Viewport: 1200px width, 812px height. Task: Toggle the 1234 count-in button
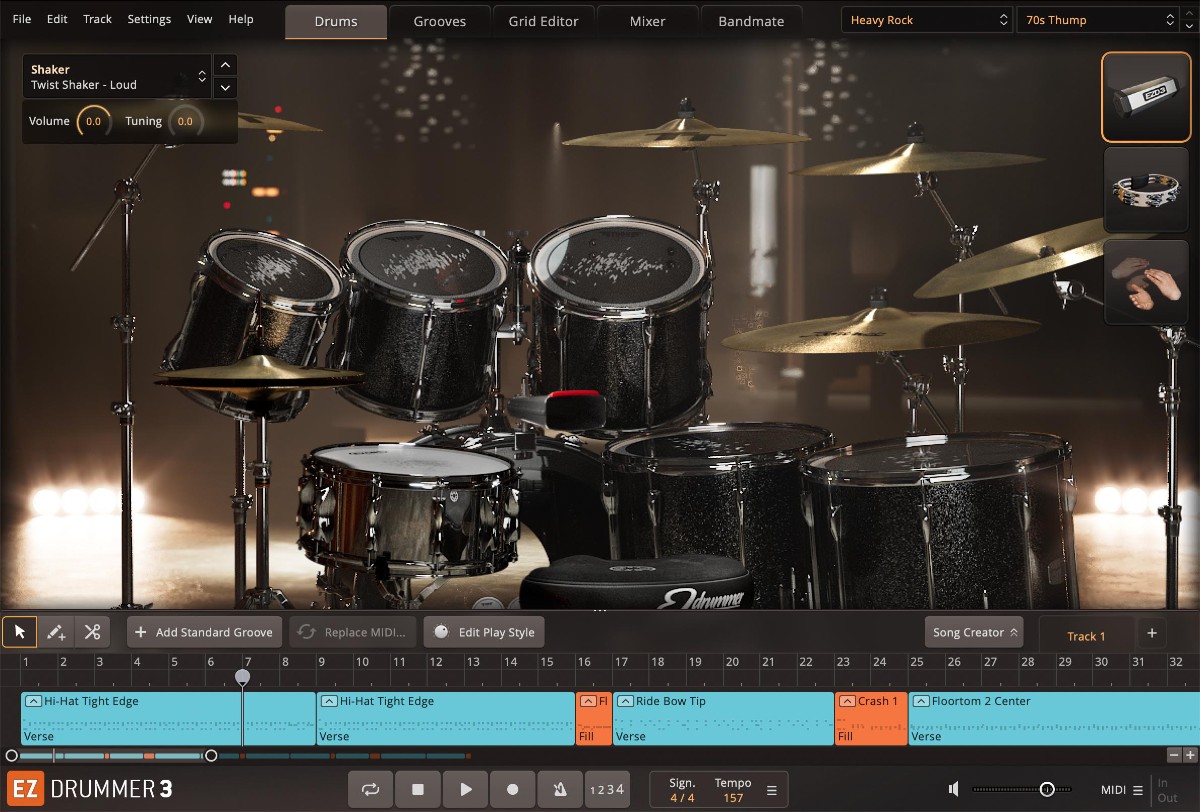607,789
